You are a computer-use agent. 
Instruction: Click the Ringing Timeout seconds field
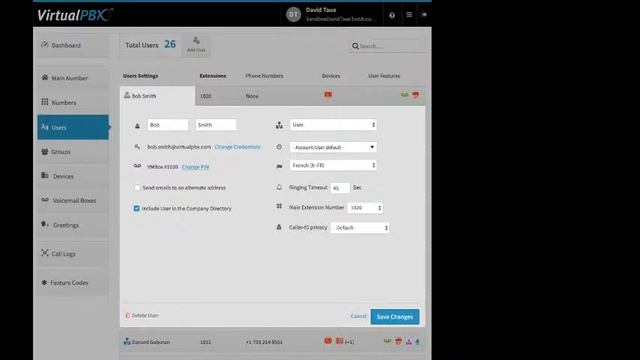(340, 188)
